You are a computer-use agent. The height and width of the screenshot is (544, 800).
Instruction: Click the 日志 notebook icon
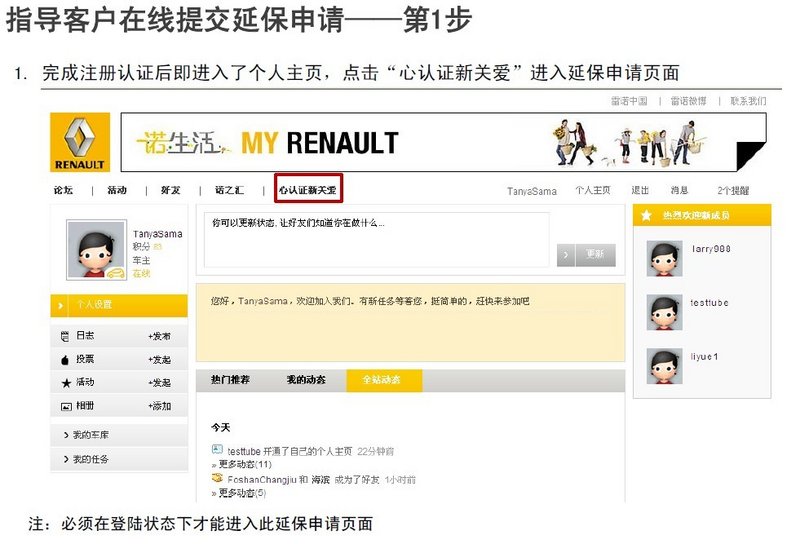[65, 336]
